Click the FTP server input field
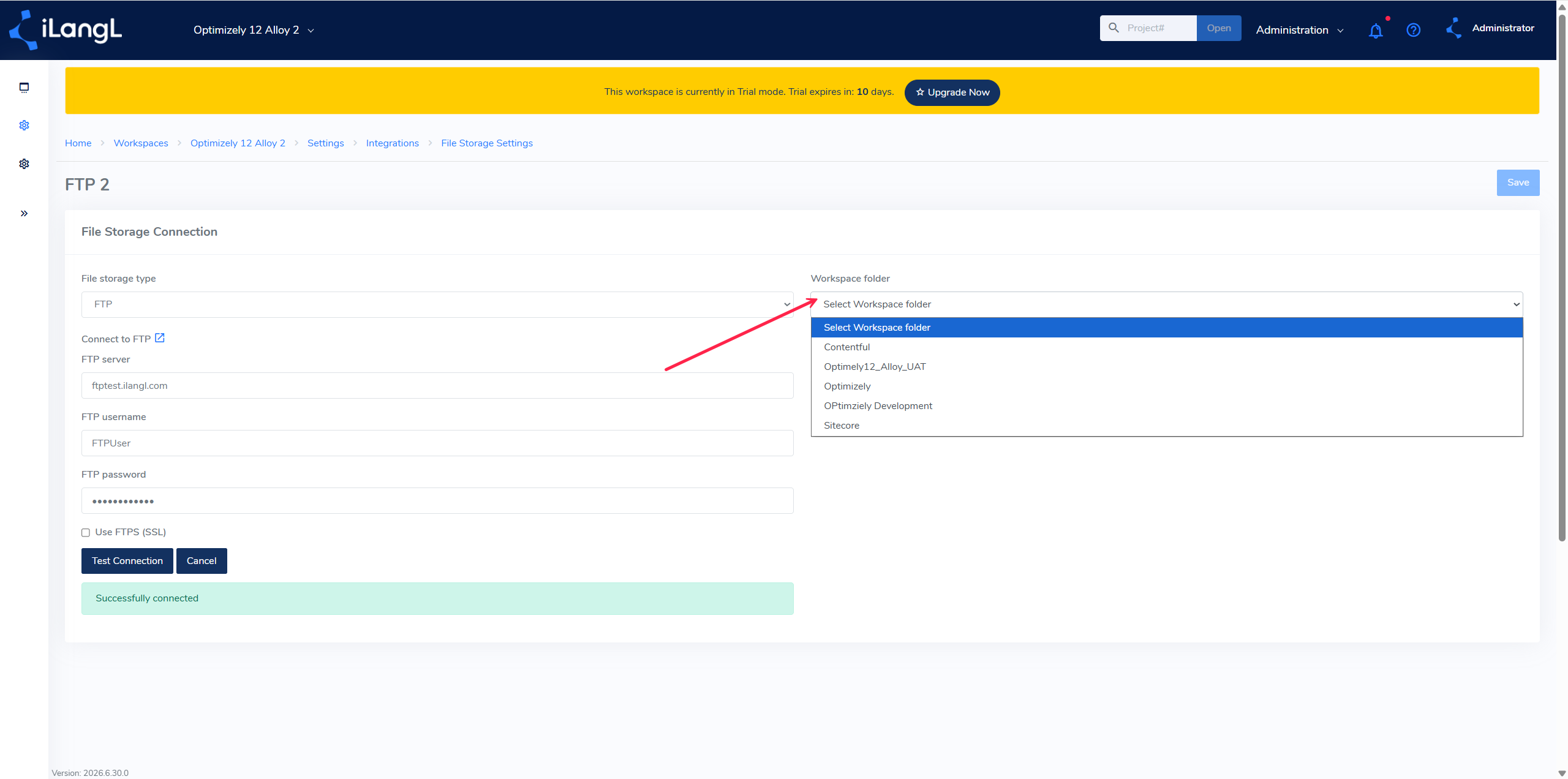Screen dimensions: 1568x779 click(437, 386)
